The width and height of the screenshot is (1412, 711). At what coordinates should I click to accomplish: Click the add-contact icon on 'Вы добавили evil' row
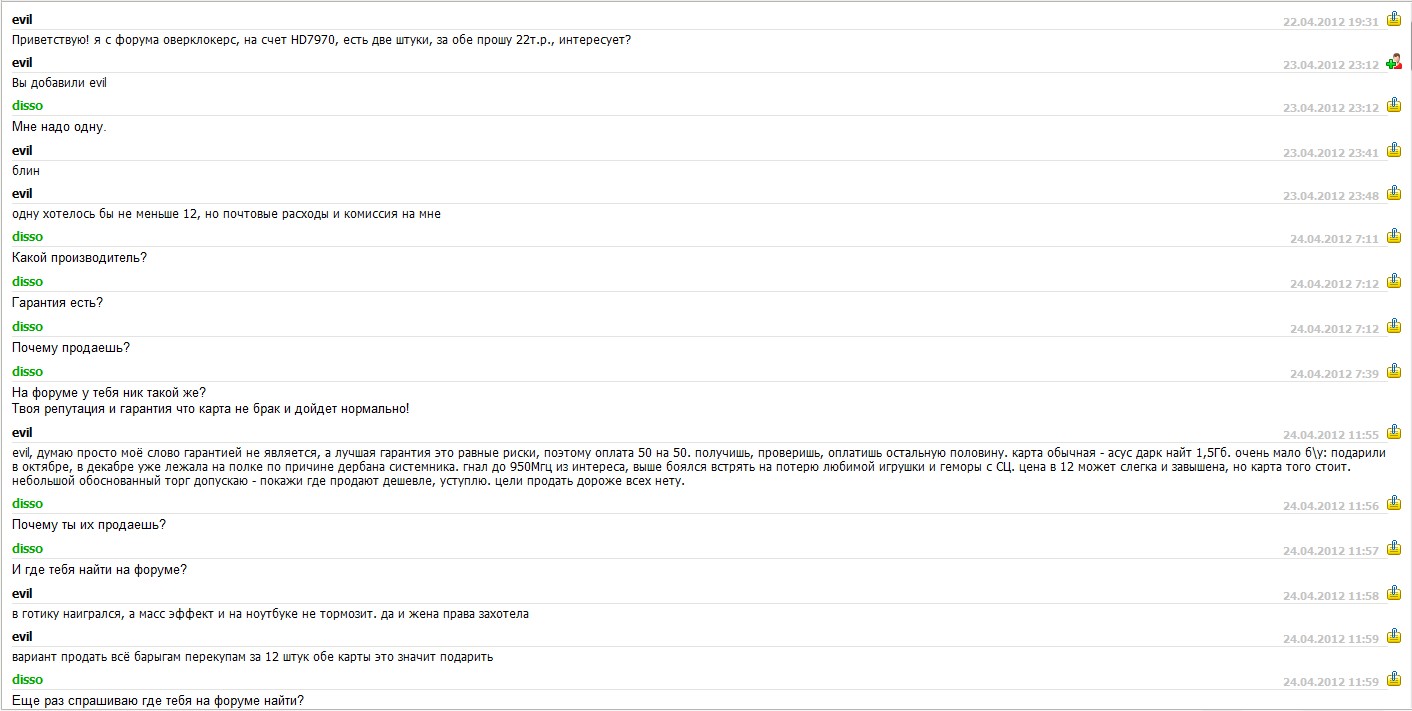1394,62
